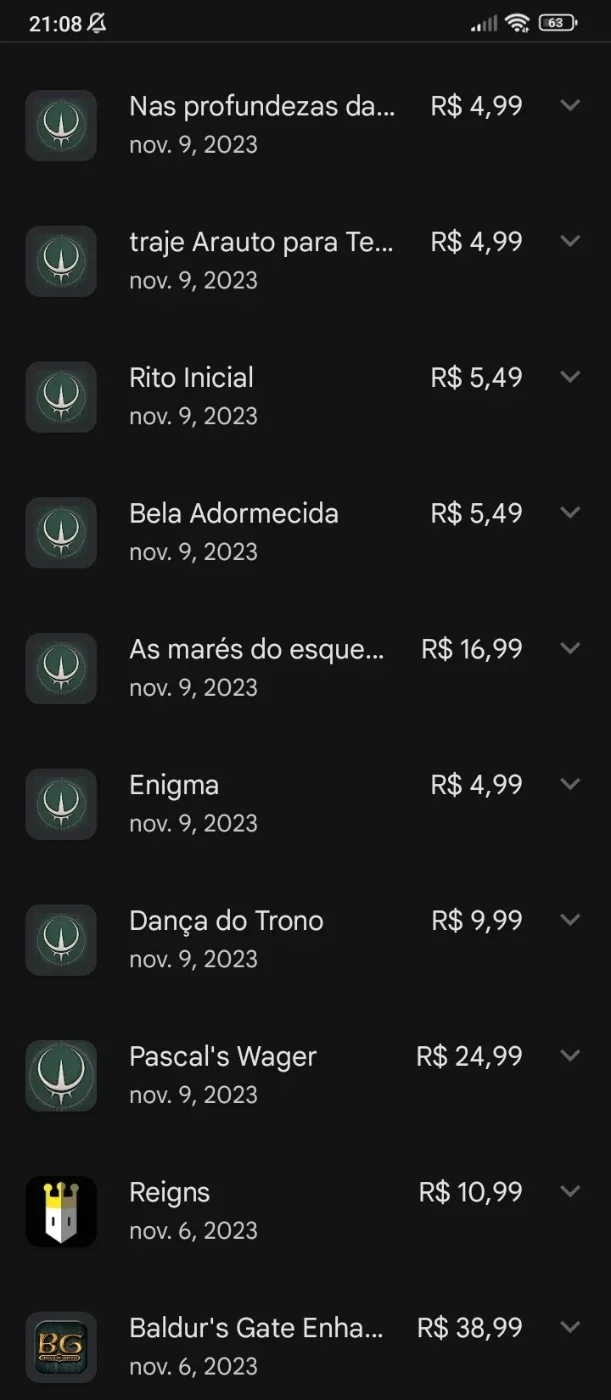This screenshot has width=611, height=1400.
Task: Expand the Nas profundezas da... purchase
Action: 570,105
